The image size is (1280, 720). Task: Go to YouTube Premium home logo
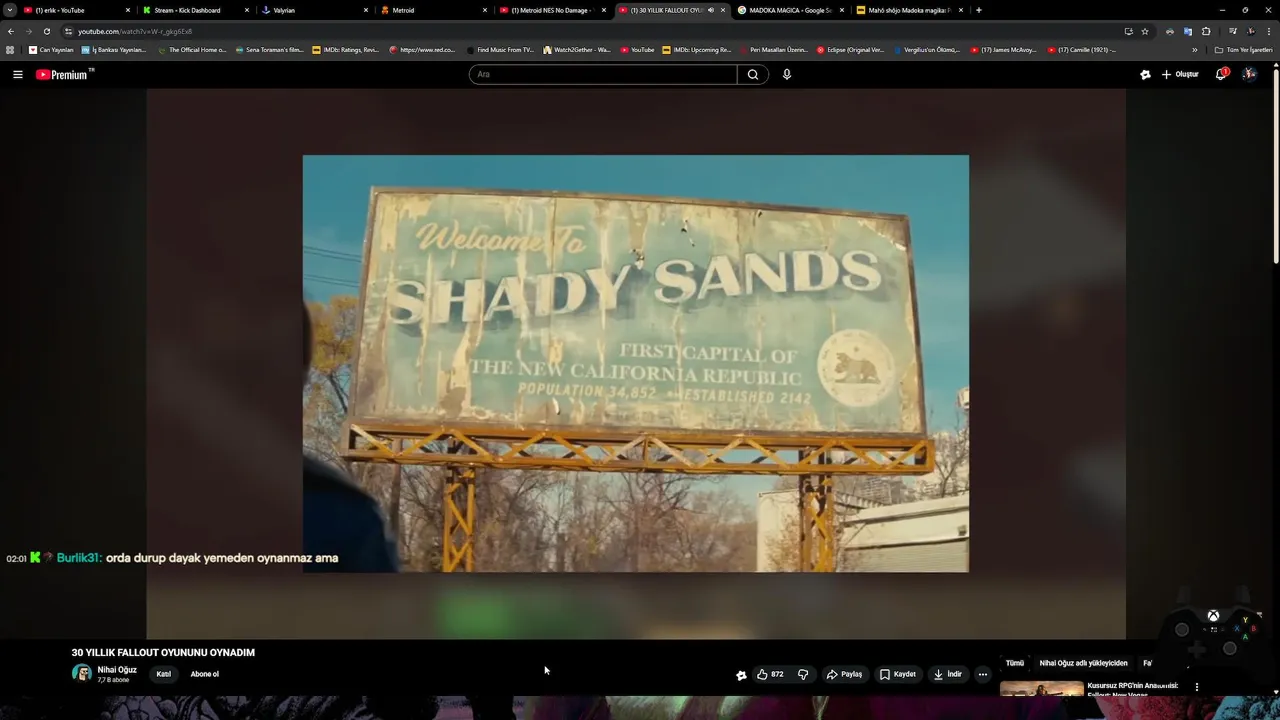[65, 74]
